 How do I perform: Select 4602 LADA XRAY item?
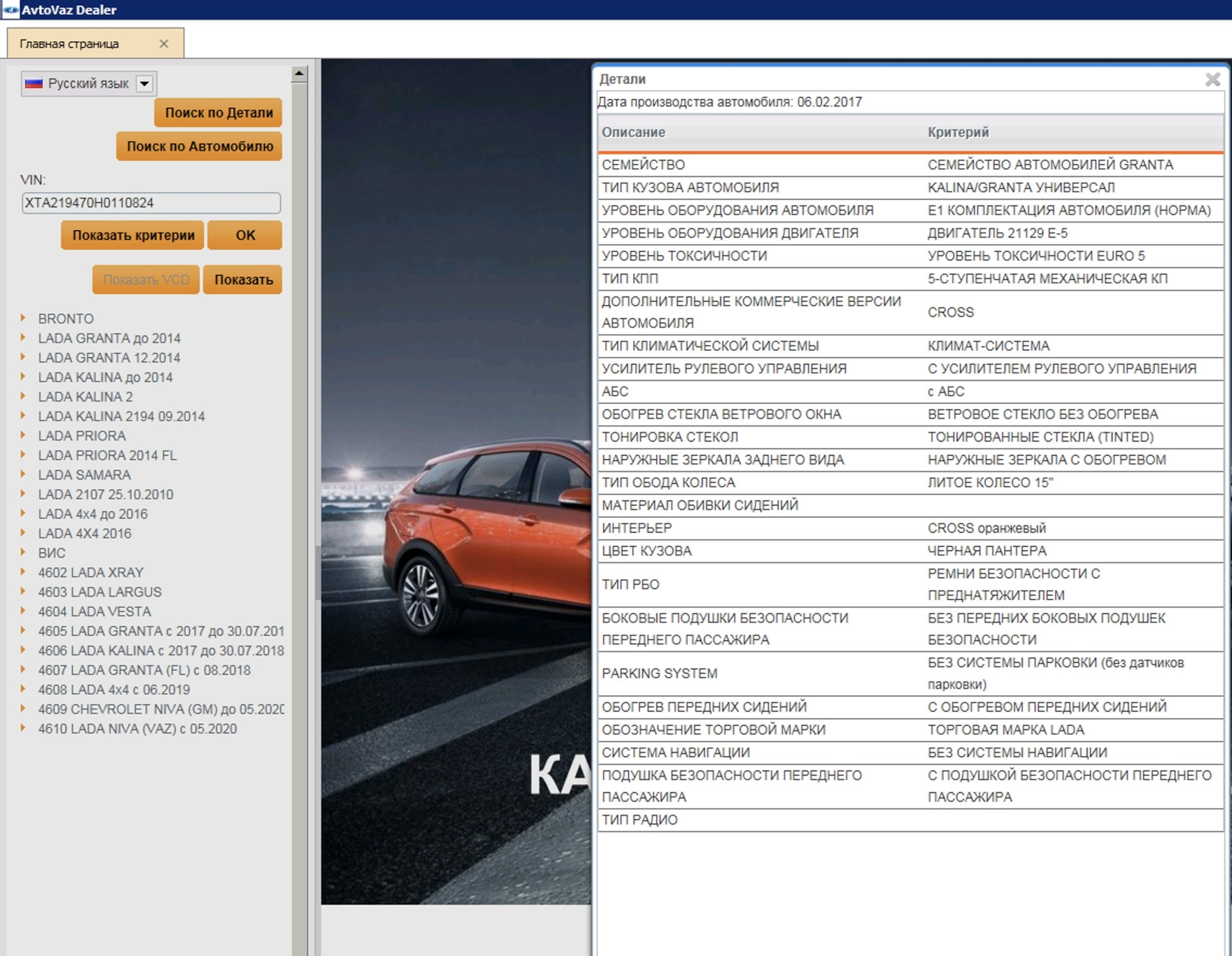tap(90, 572)
